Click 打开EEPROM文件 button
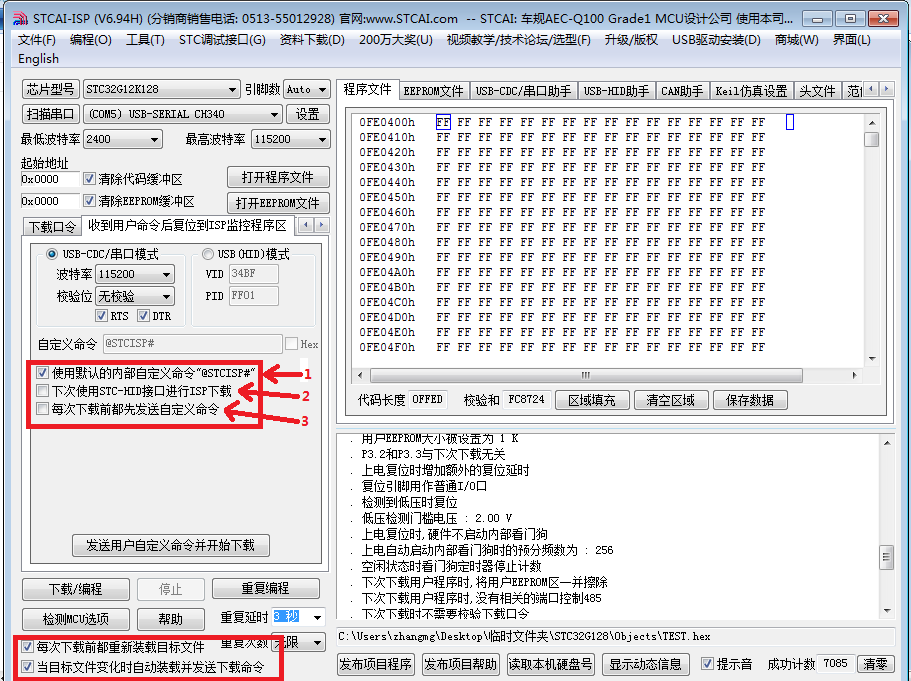The height and width of the screenshot is (681, 911). [x=278, y=203]
